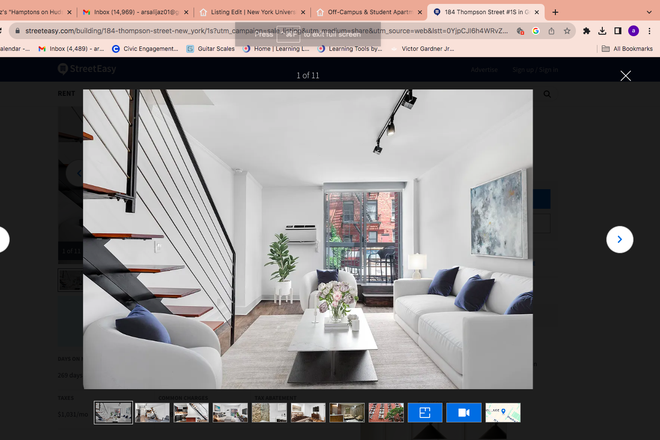Viewport: 660px width, 440px height.
Task: Expand the tab search dropdown arrow
Action: [649, 12]
